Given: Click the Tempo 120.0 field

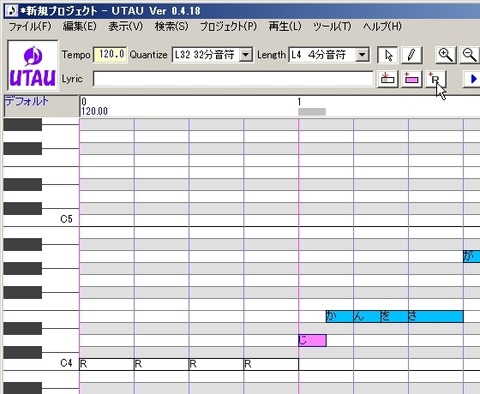Looking at the screenshot, I should [x=110, y=55].
